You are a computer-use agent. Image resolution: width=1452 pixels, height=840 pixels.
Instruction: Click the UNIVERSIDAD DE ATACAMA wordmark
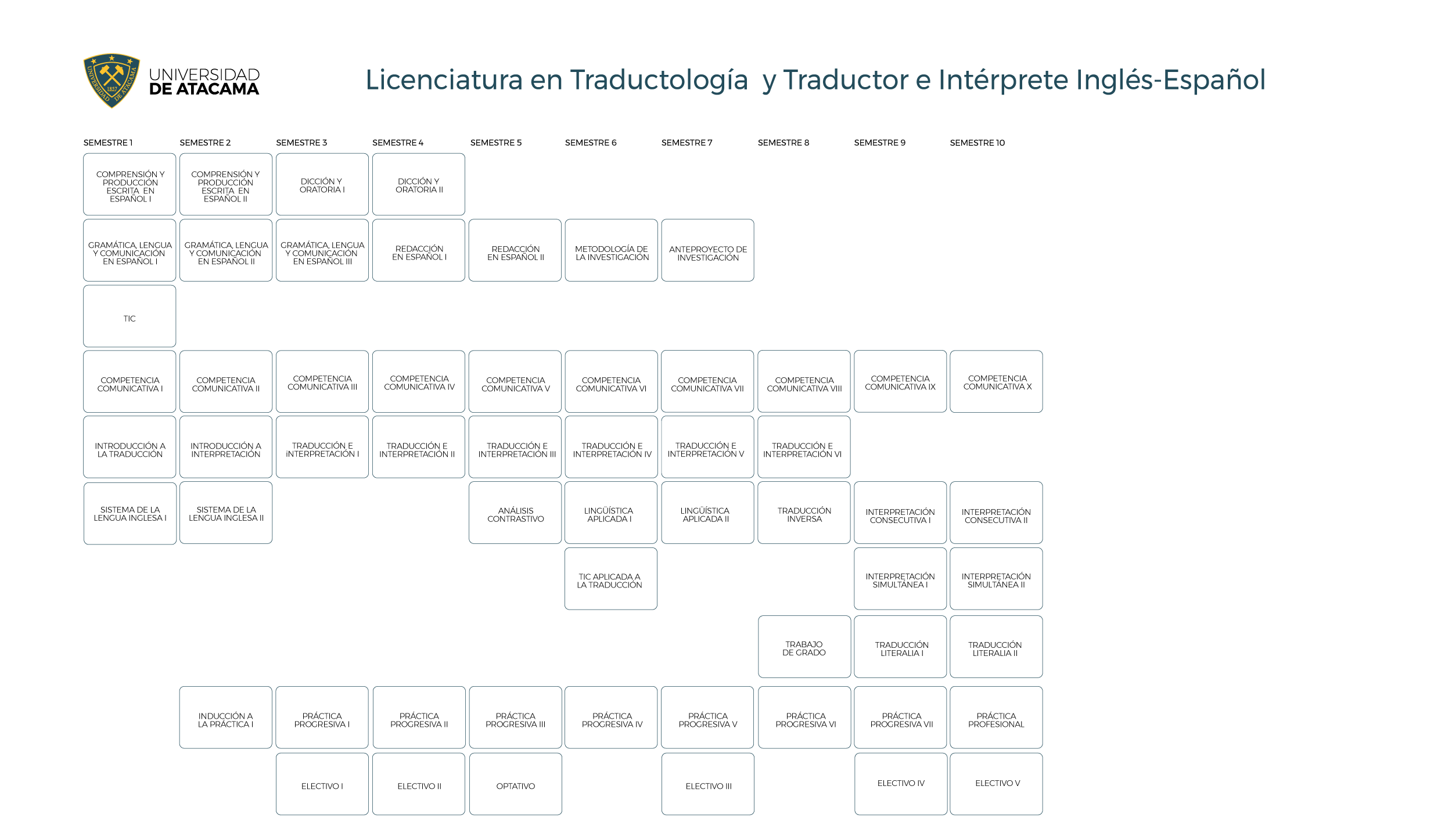pos(204,82)
